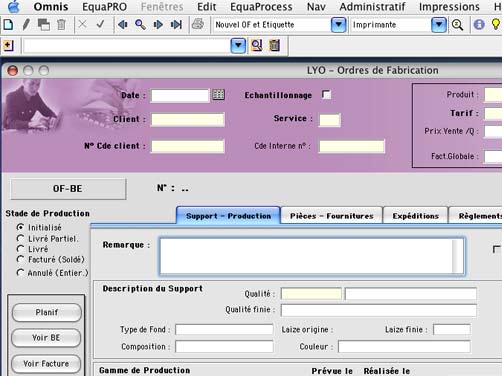The width and height of the screenshot is (502, 376).
Task: Open the Edit menu
Action: click(206, 7)
